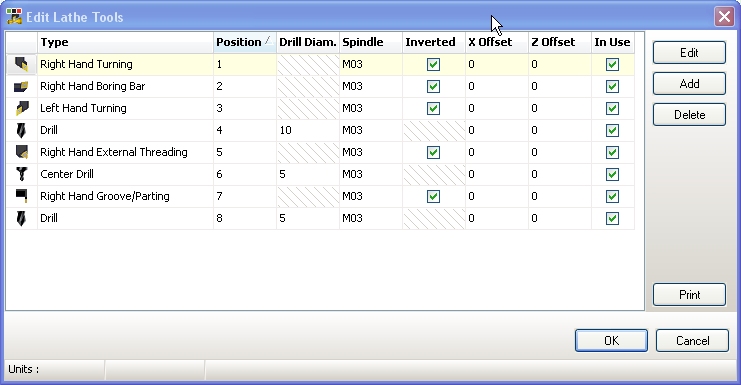Screen dimensions: 741x385
Task: Click the Right Hand Groove/Parting icon
Action: tap(21, 196)
